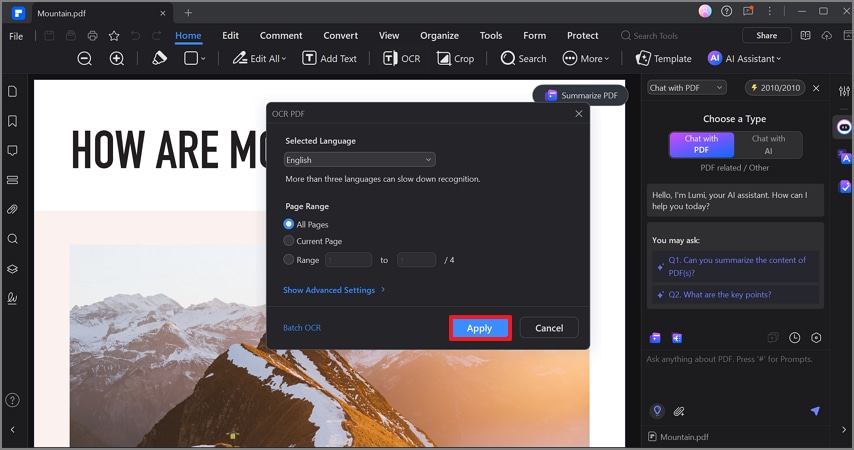Click the star favorite icon

(x=114, y=36)
